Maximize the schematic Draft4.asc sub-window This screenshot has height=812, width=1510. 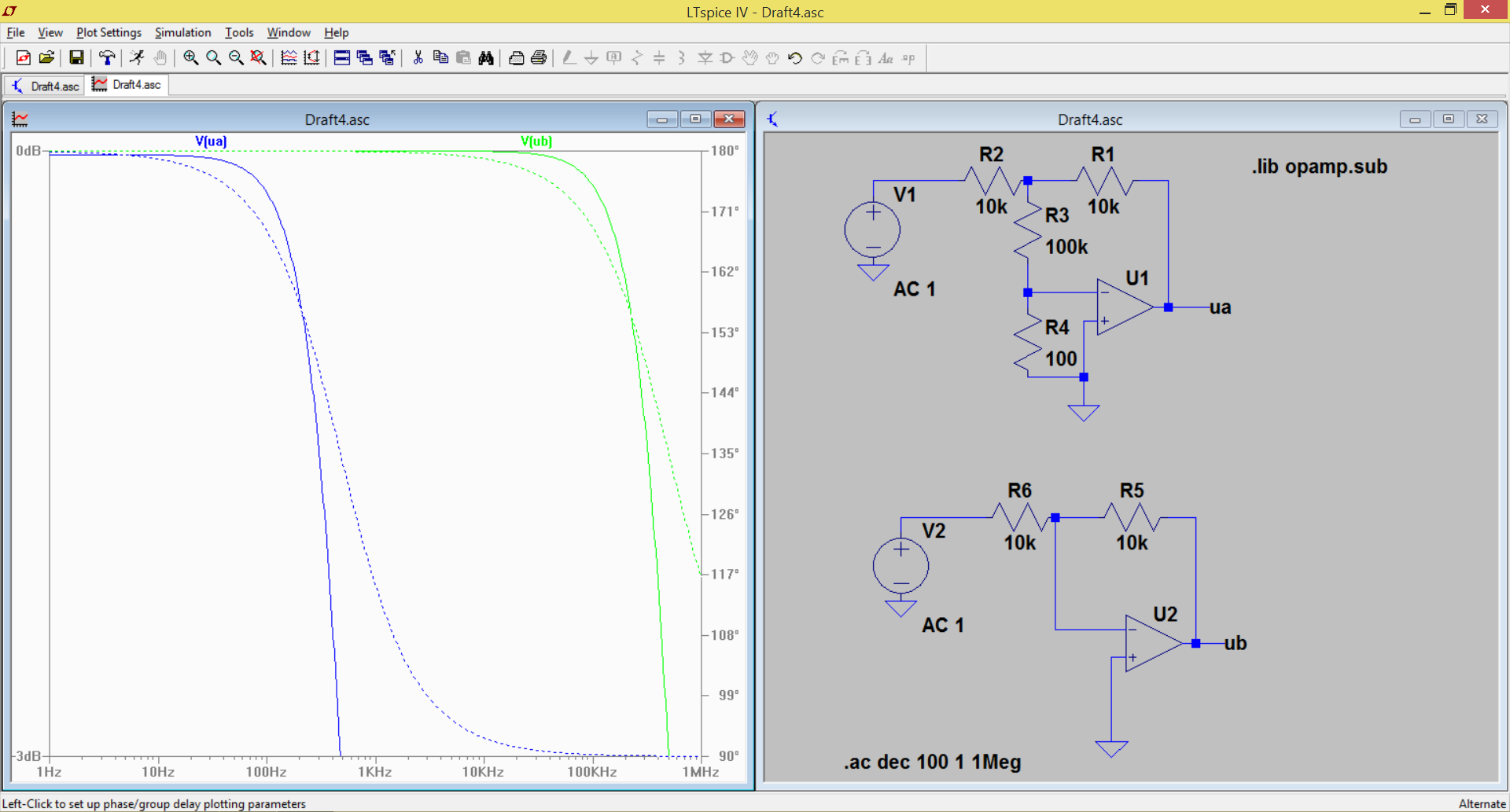point(1448,119)
